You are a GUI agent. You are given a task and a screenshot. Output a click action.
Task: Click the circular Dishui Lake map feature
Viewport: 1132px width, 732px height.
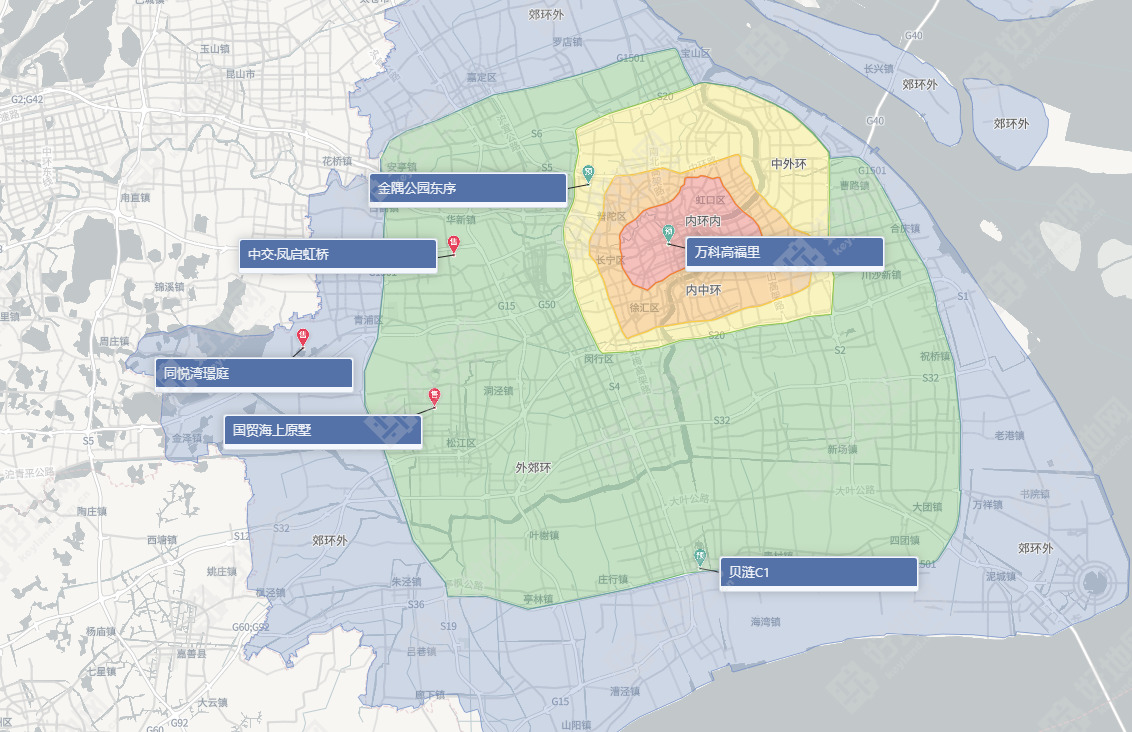click(1095, 580)
